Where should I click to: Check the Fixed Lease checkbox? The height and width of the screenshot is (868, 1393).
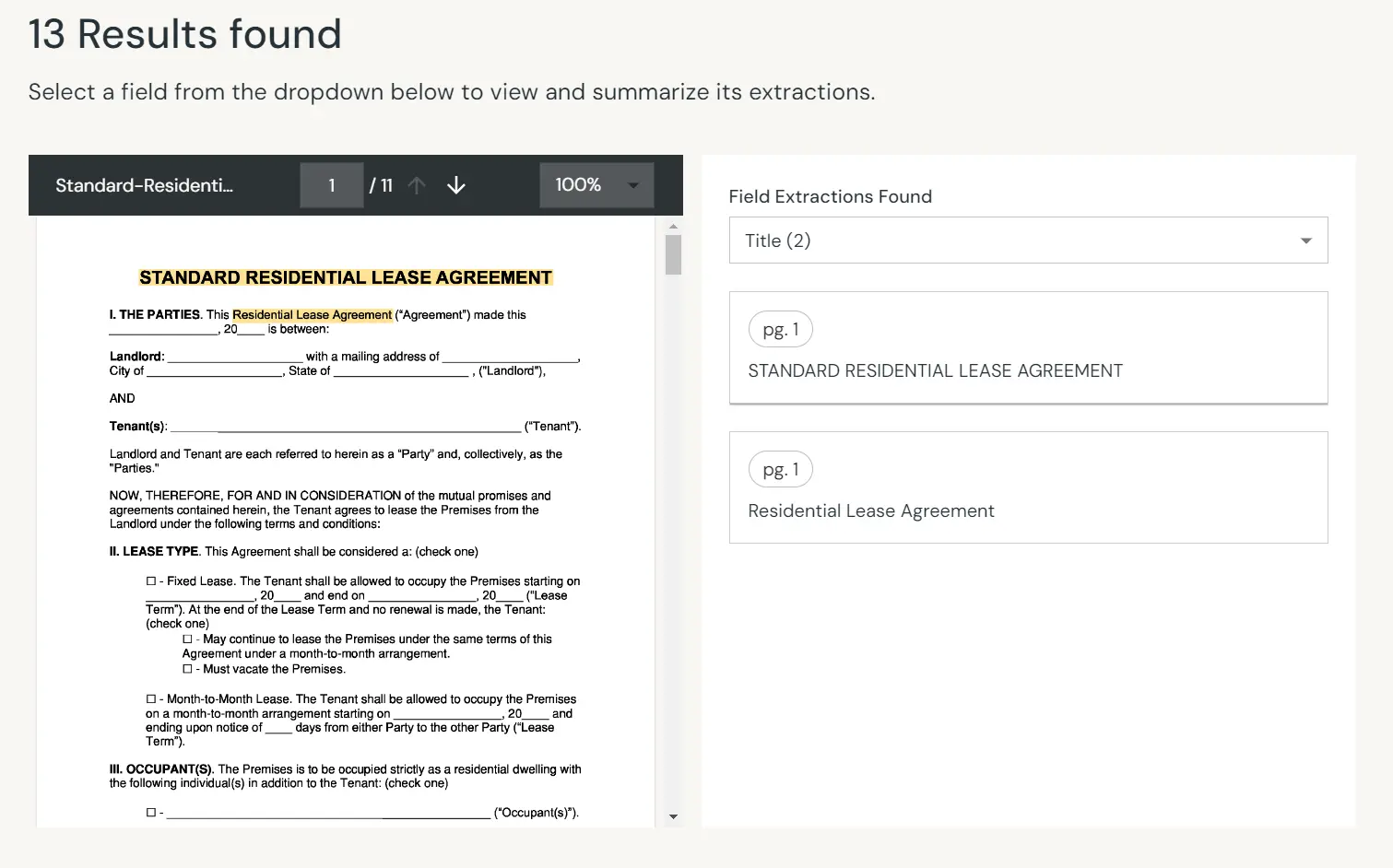click(150, 581)
